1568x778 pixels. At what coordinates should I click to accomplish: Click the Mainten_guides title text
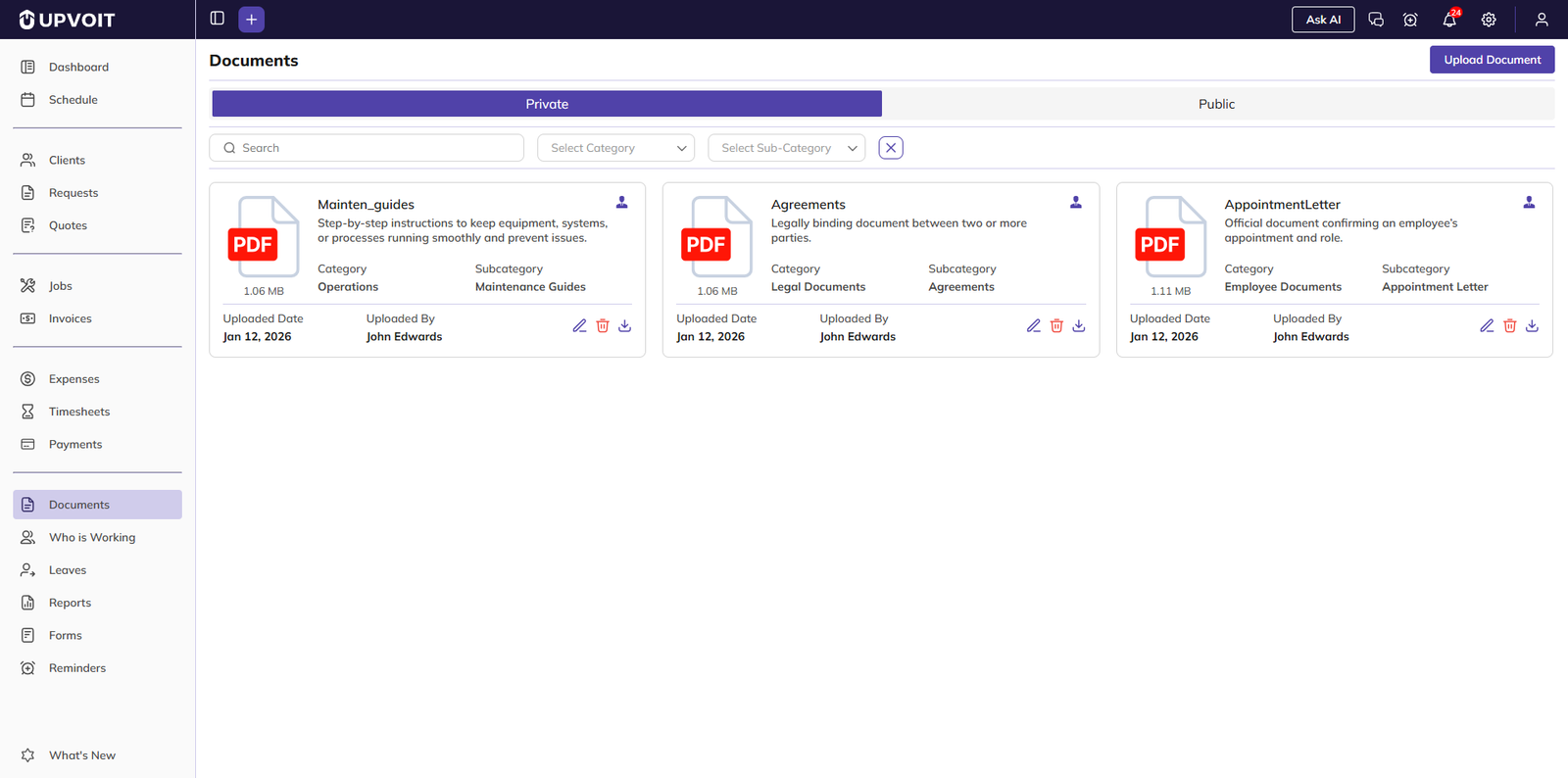[x=366, y=205]
